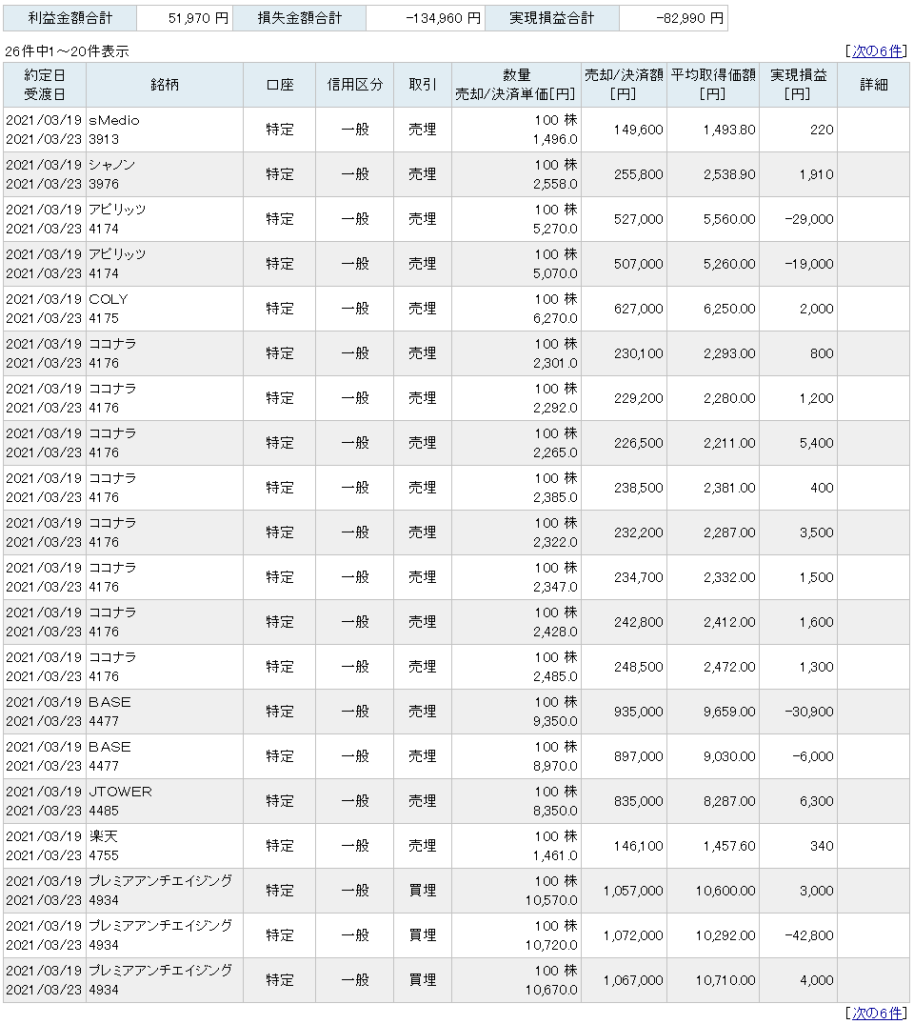
Task: Click the average cost 1,493.80
Action: [x=729, y=130]
